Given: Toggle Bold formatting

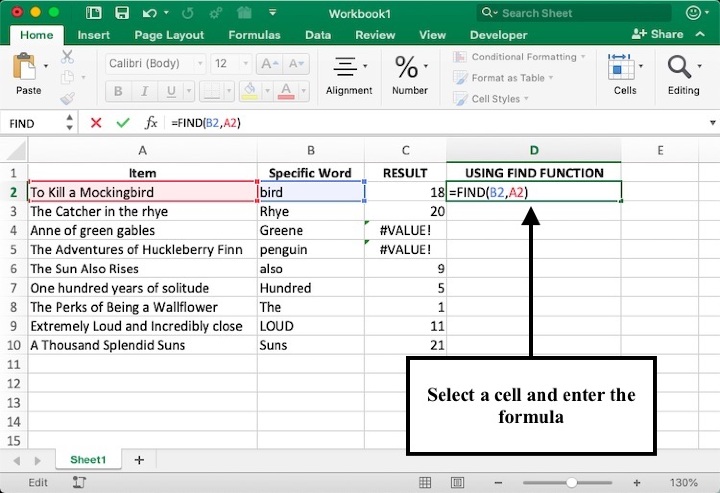Looking at the screenshot, I should point(118,91).
